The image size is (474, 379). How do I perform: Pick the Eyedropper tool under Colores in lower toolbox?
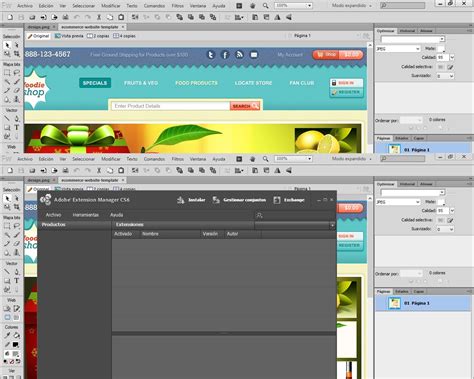tap(7, 335)
